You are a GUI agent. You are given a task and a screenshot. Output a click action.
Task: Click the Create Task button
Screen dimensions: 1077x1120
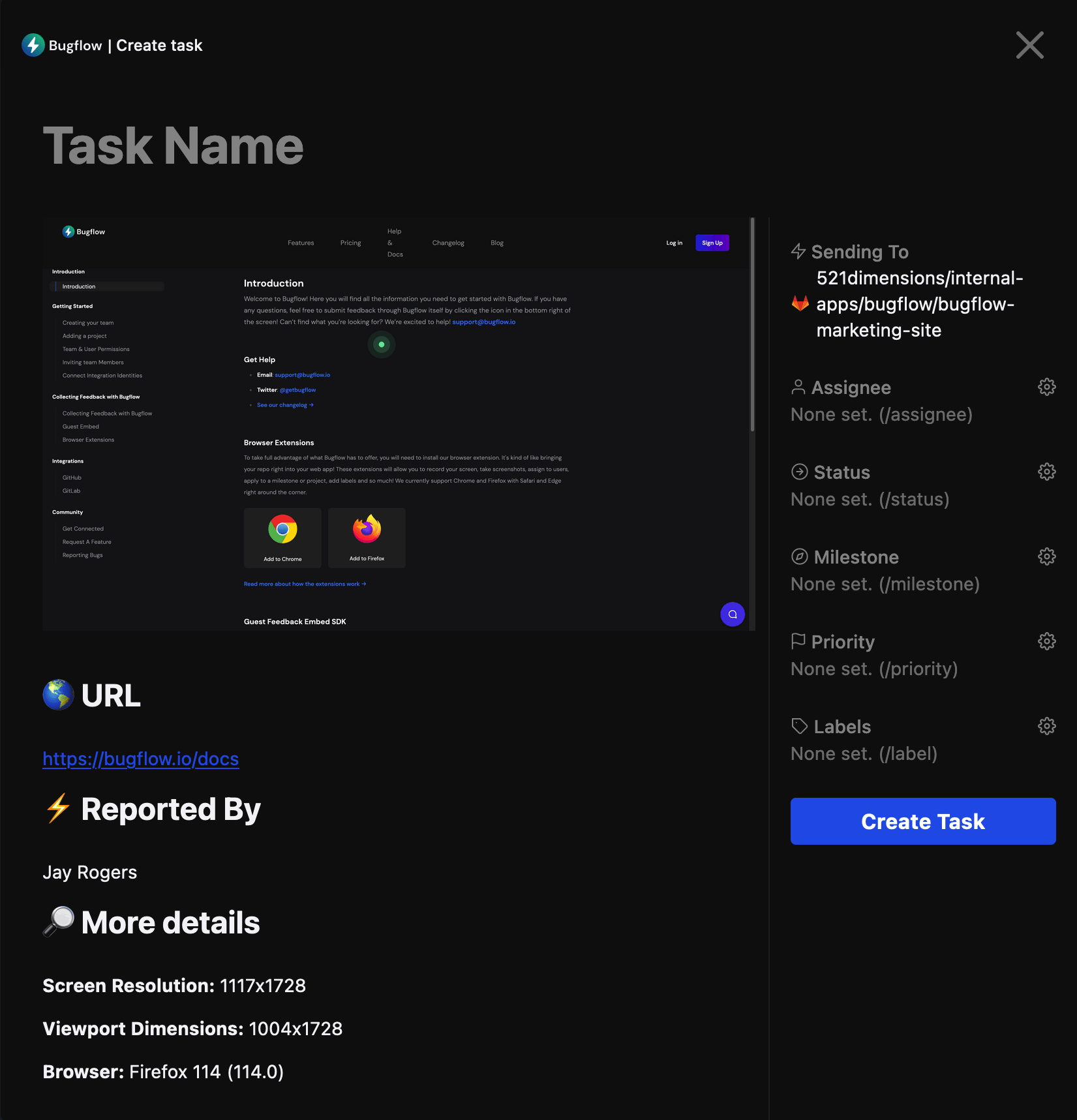pos(922,821)
